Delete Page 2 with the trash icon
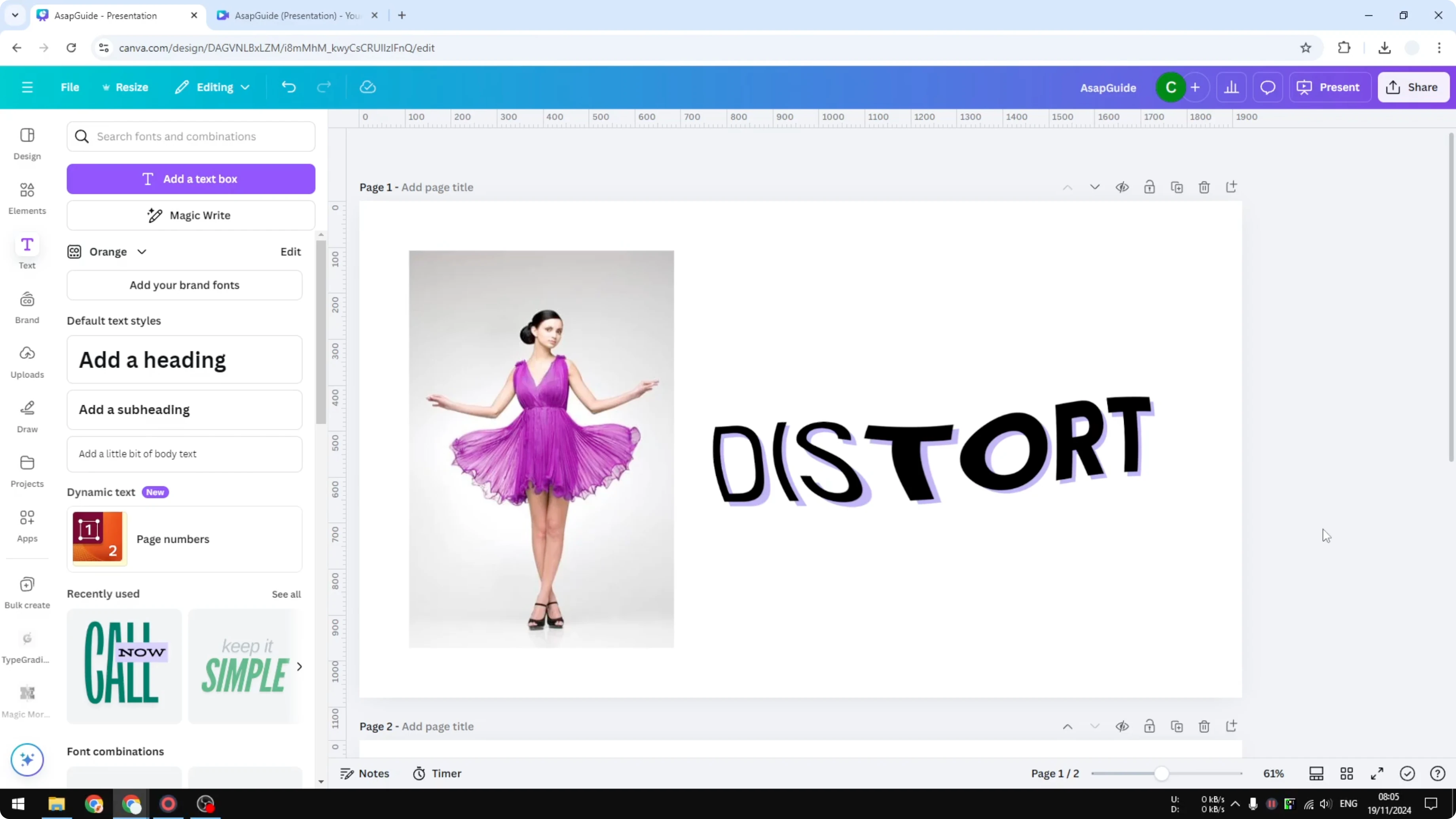 point(1204,726)
